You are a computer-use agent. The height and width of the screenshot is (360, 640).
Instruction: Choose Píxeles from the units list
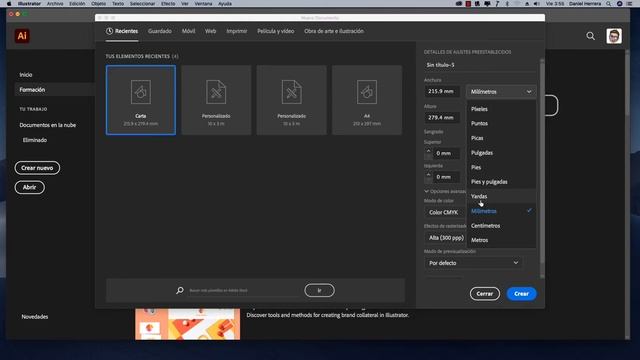[x=501, y=109]
